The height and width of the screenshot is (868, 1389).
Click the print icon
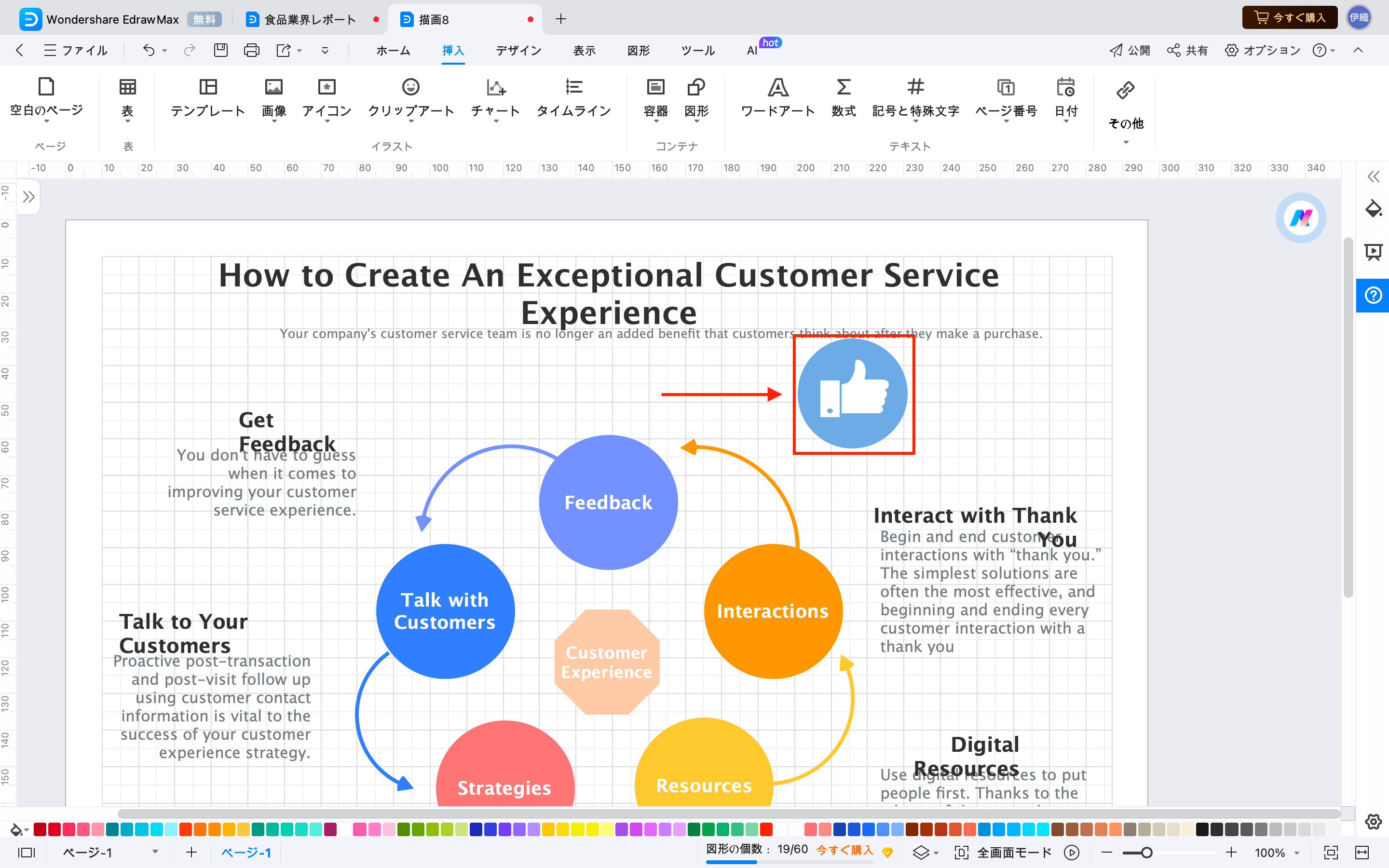click(251, 51)
